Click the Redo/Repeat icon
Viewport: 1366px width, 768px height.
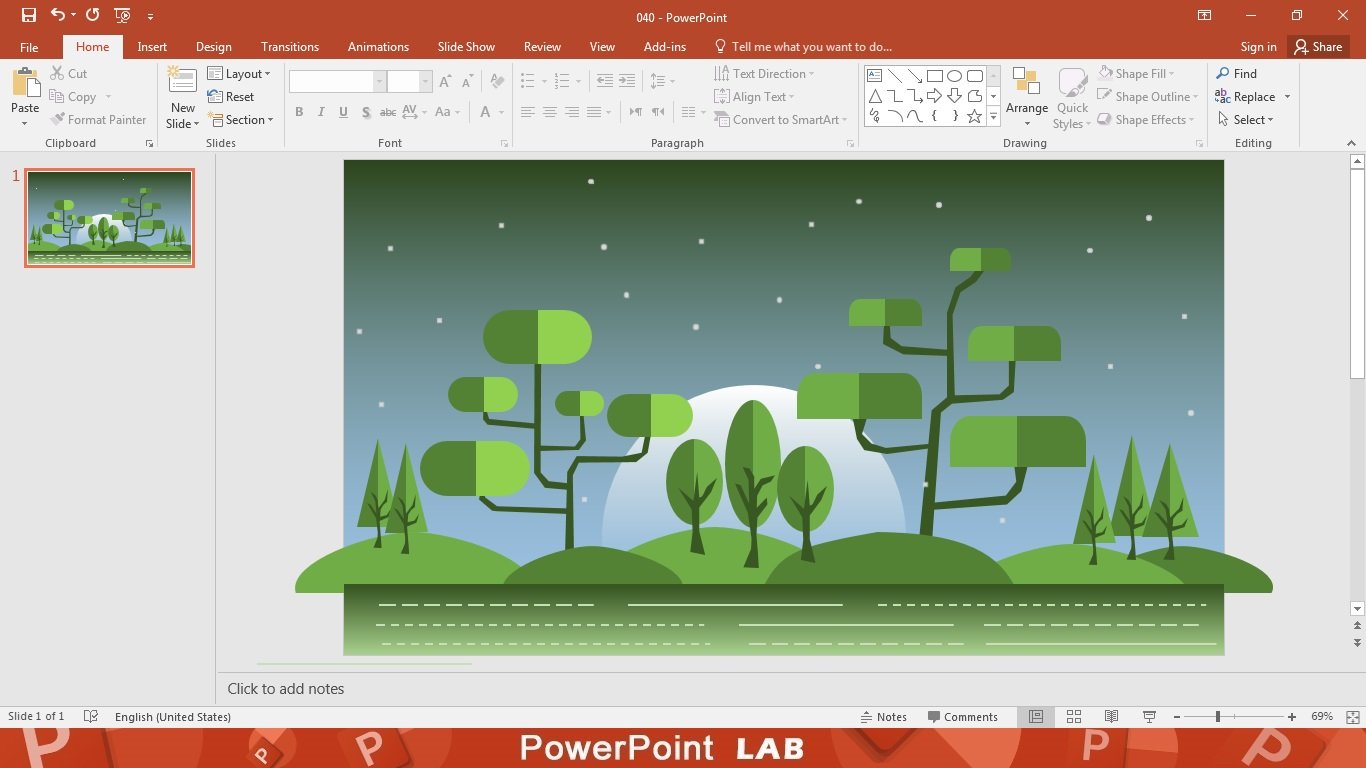(x=92, y=15)
